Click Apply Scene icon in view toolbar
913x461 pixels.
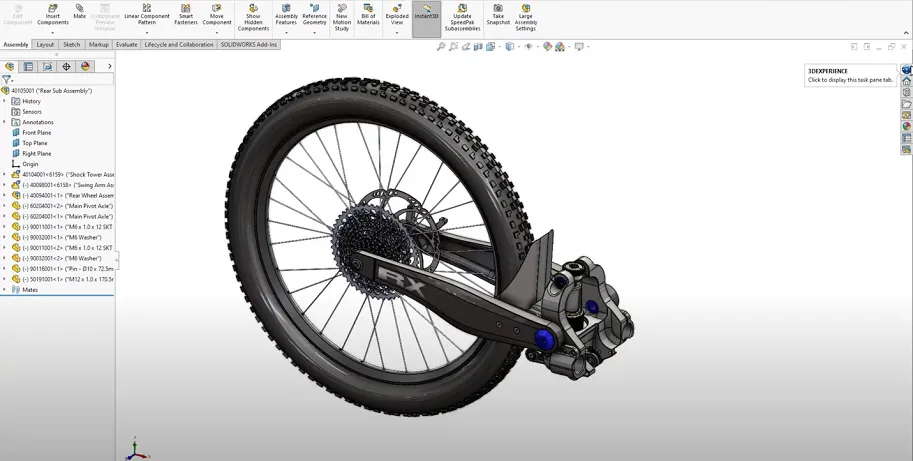pyautogui.click(x=560, y=47)
